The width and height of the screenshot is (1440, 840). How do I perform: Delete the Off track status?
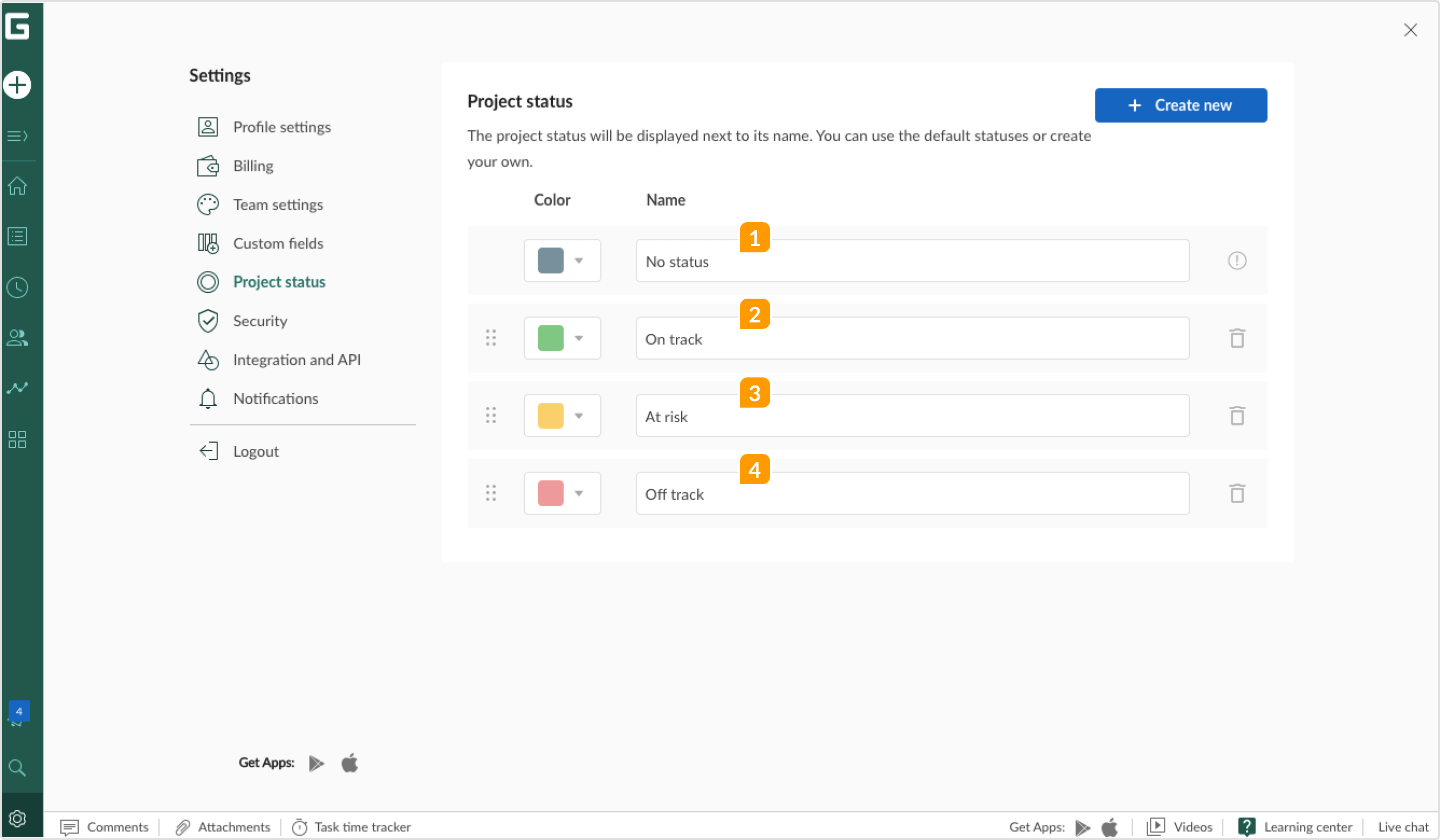point(1237,494)
